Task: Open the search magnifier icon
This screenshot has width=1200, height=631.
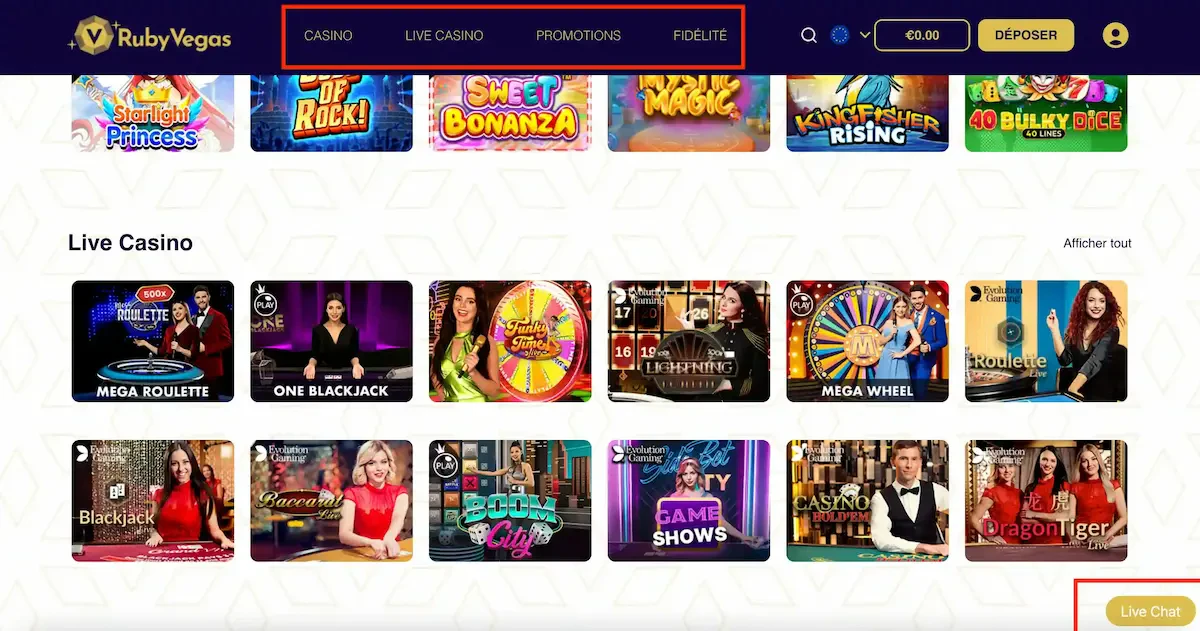Action: pos(809,35)
